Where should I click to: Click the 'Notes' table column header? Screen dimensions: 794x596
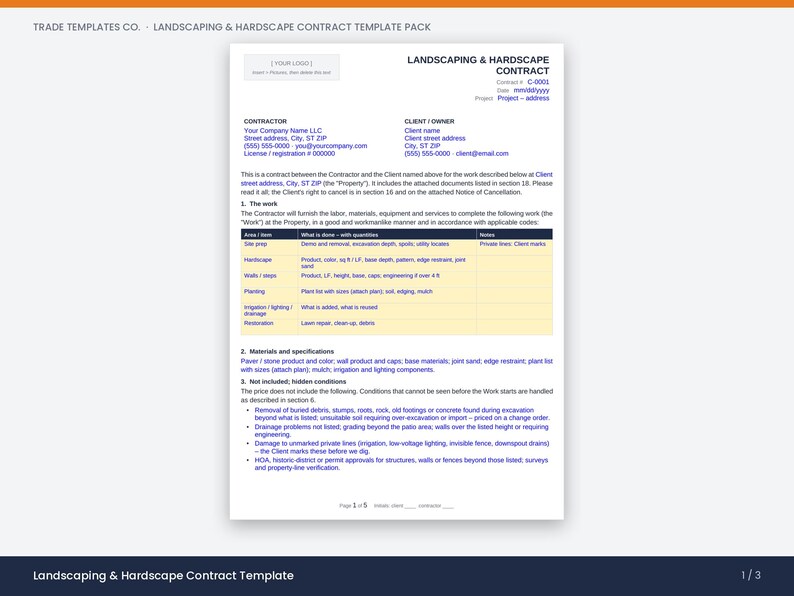point(487,235)
